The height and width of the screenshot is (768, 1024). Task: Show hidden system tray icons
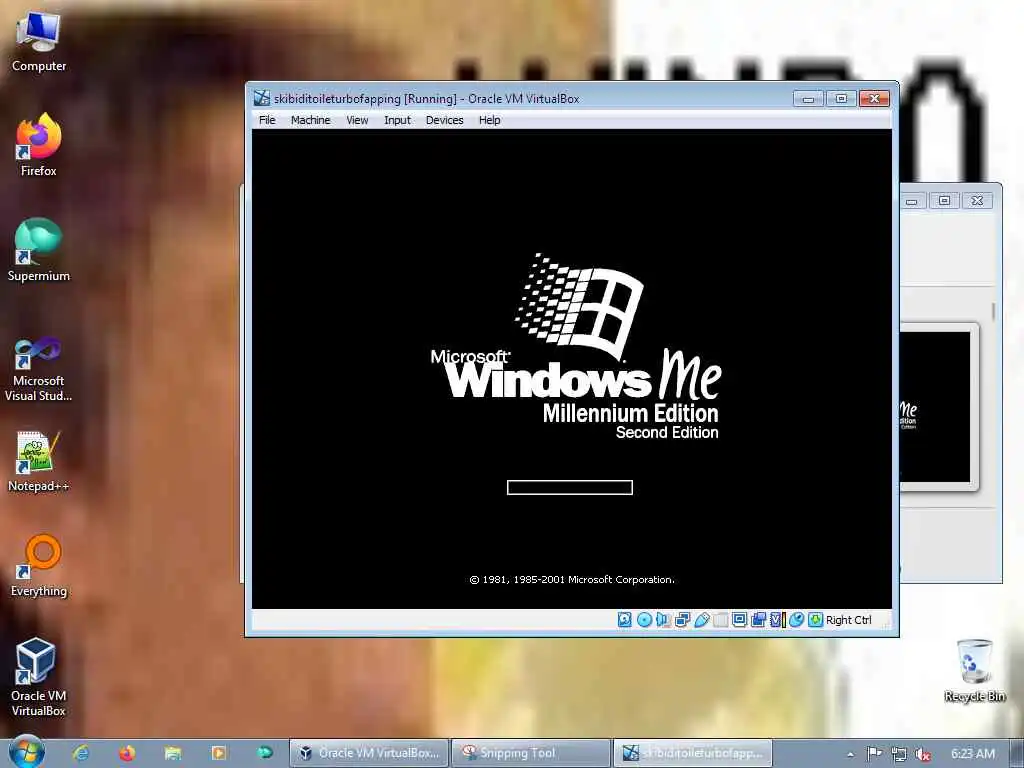point(850,754)
